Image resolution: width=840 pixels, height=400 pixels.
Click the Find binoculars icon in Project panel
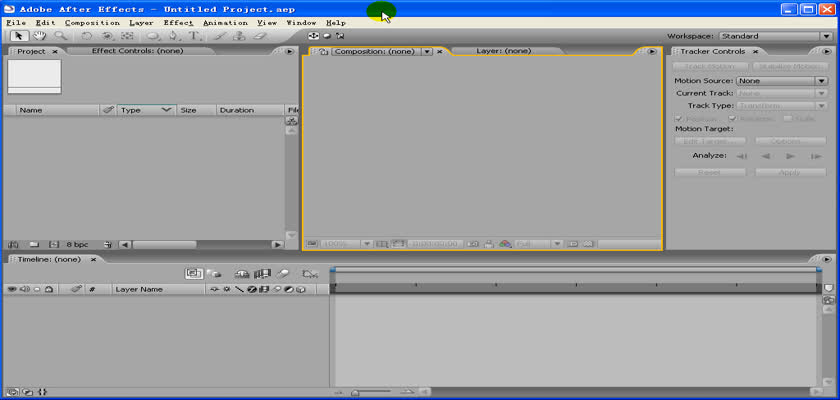pyautogui.click(x=13, y=244)
